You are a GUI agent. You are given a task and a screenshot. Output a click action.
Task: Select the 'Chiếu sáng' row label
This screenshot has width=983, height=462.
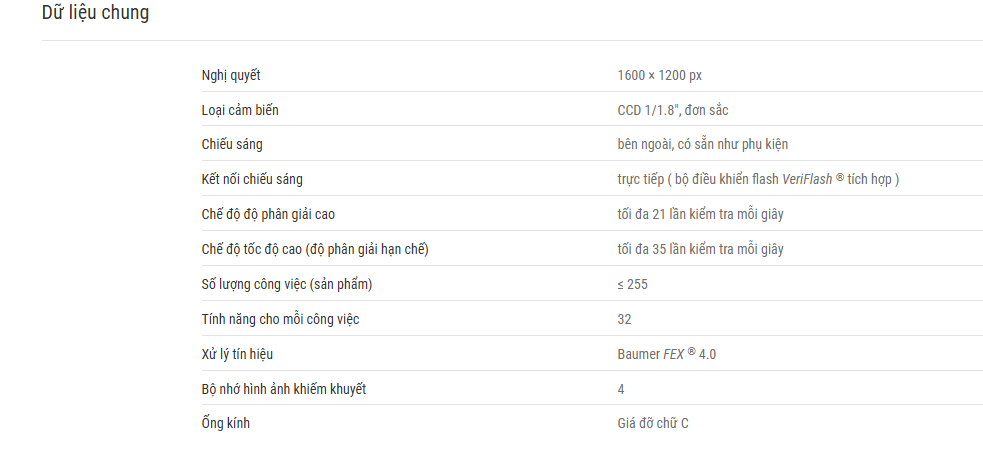pyautogui.click(x=232, y=144)
